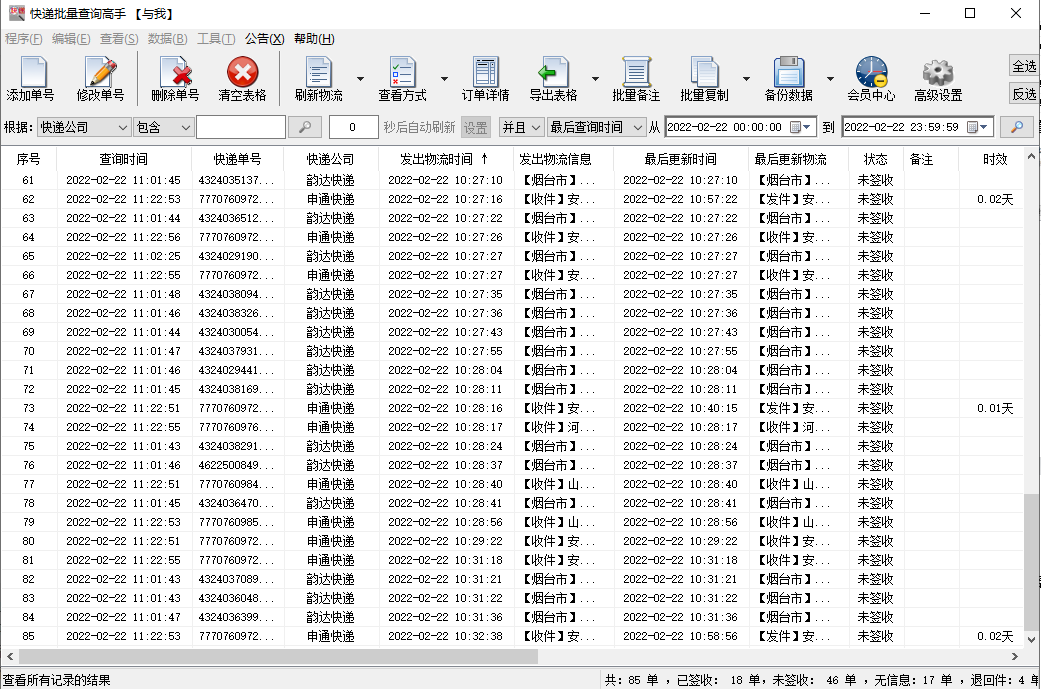The image size is (1041, 689).
Task: Click the 全选 button
Action: click(x=1024, y=66)
